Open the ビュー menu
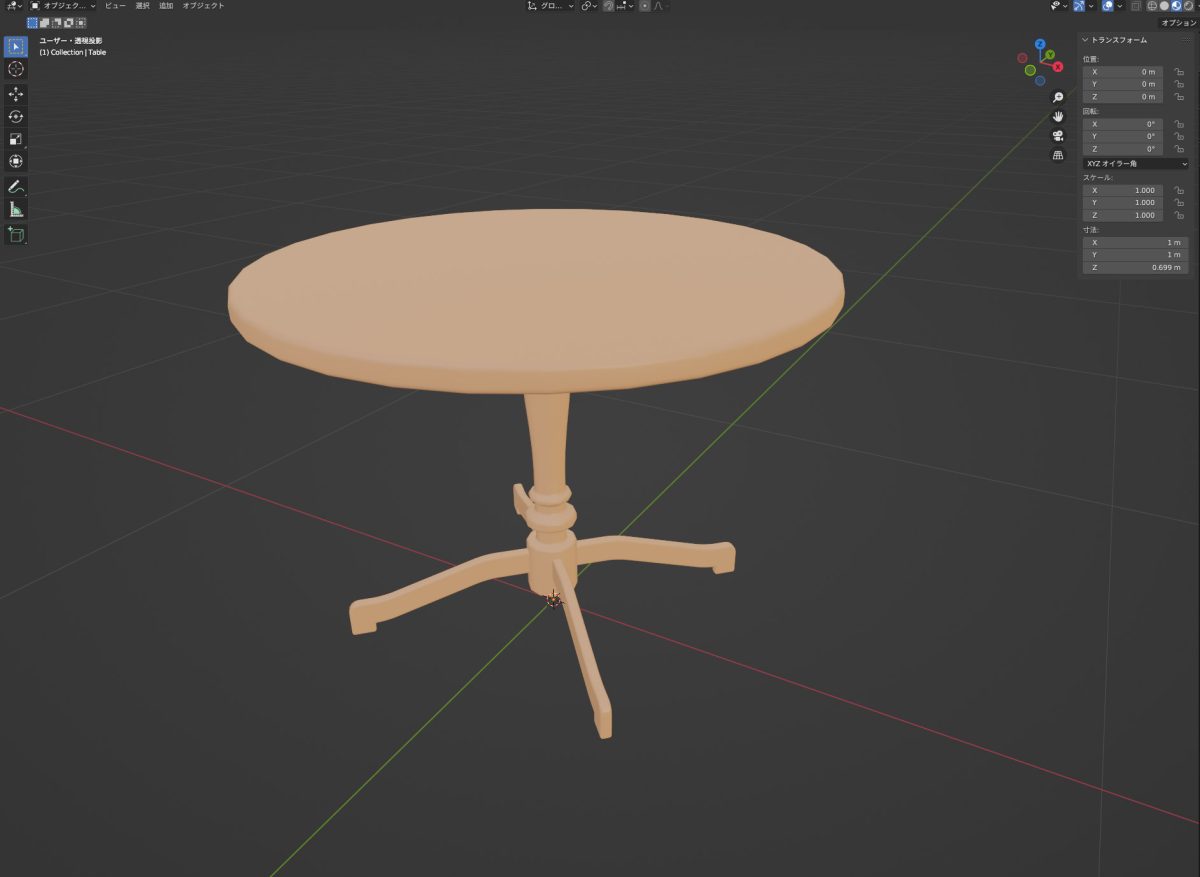1200x877 pixels. [115, 6]
